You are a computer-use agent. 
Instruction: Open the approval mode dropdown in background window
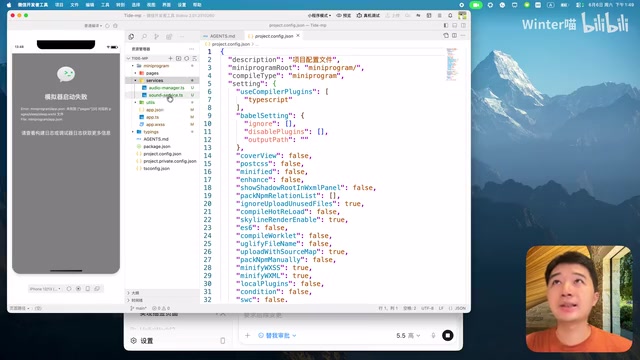pos(278,336)
